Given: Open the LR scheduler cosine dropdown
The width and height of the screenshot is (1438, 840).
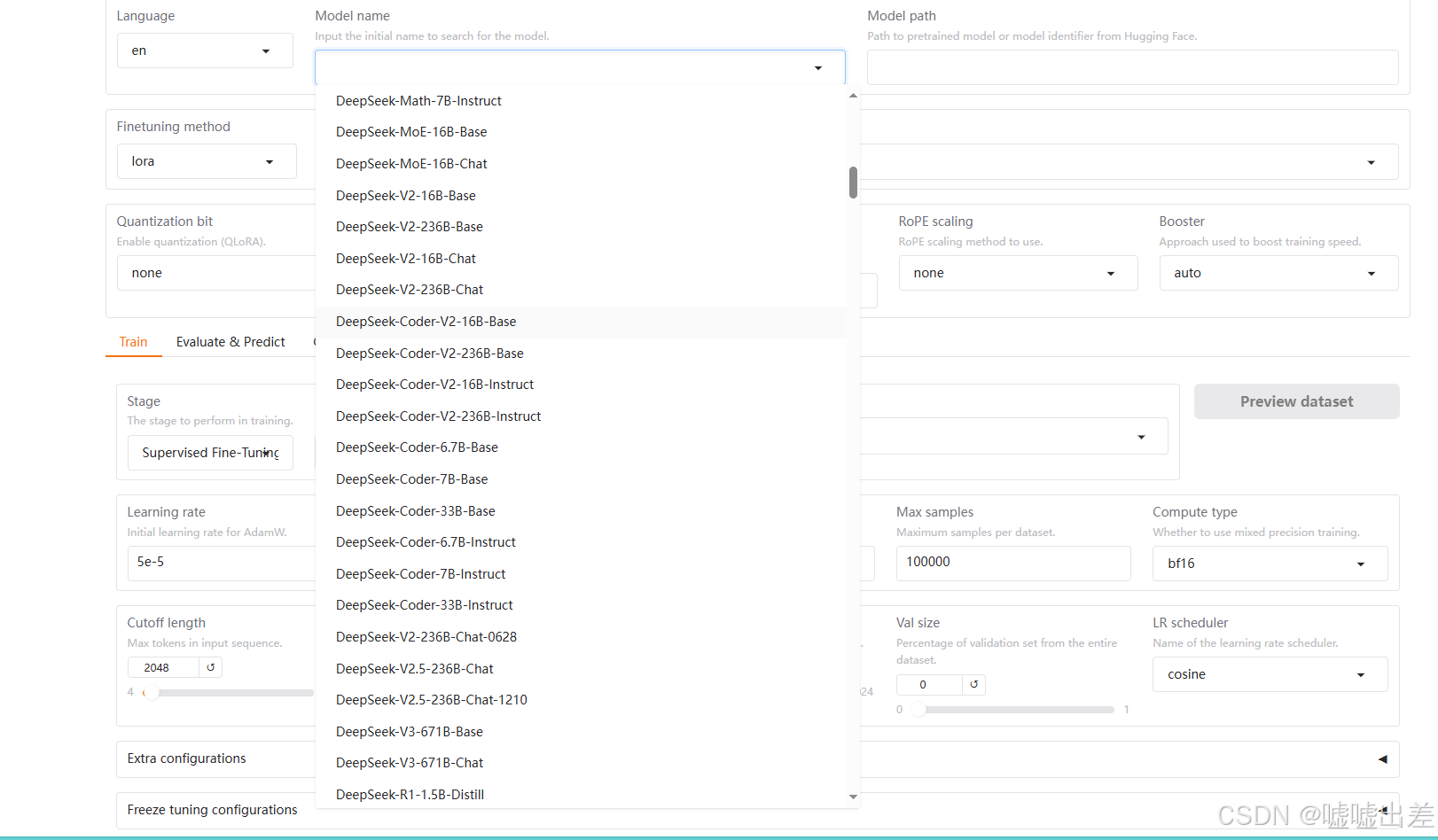Looking at the screenshot, I should click(x=1270, y=674).
